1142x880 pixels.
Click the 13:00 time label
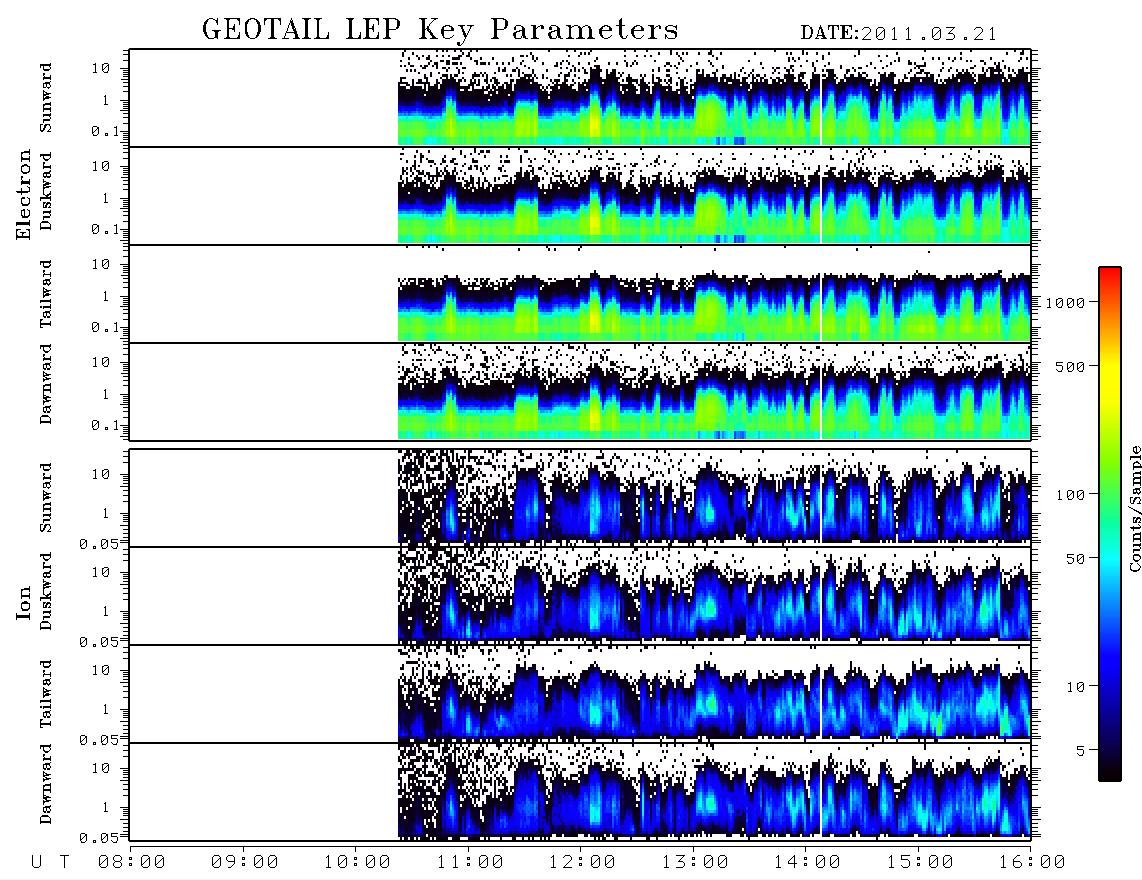(695, 862)
